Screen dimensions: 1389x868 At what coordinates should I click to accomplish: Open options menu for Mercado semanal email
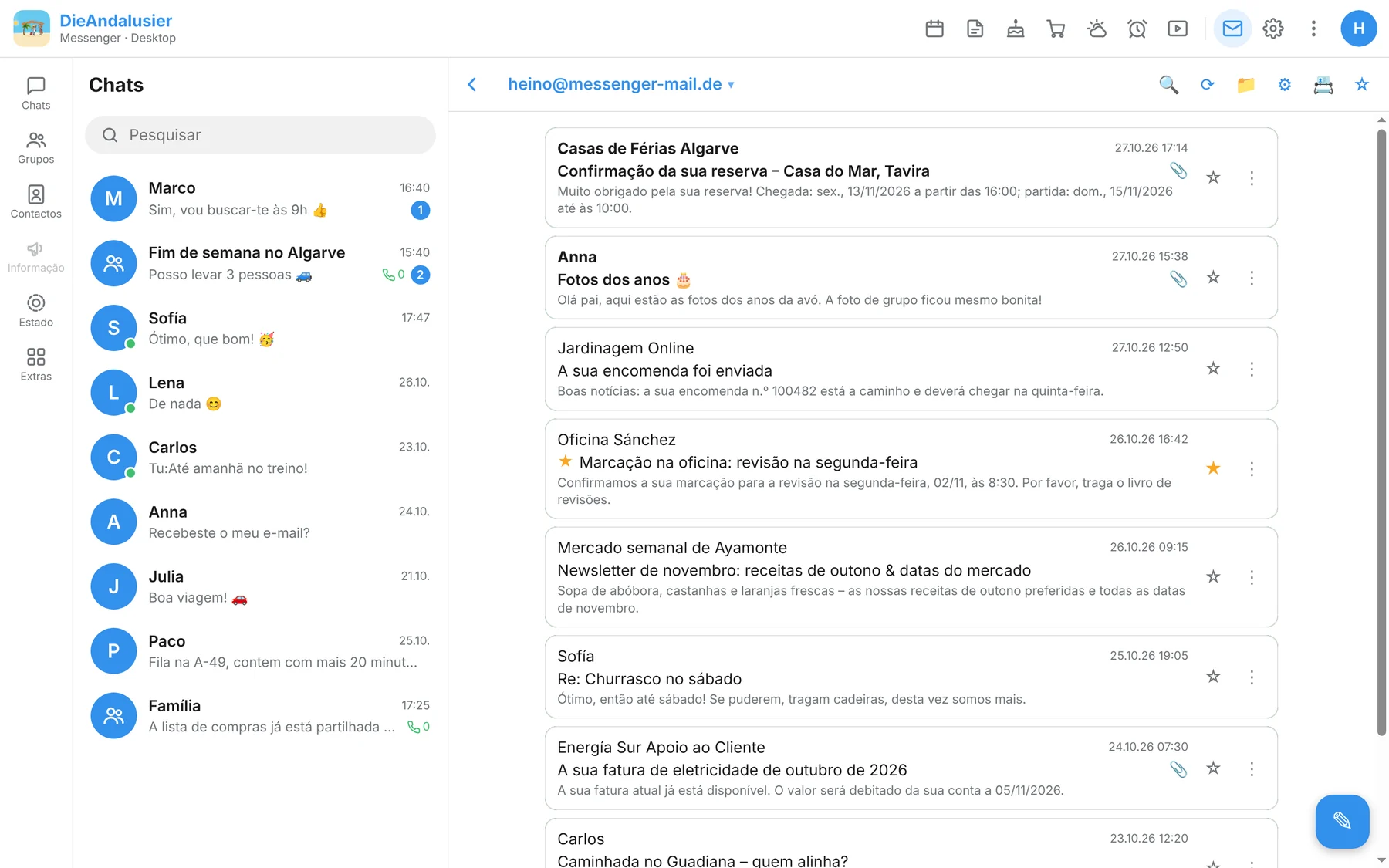(x=1252, y=577)
